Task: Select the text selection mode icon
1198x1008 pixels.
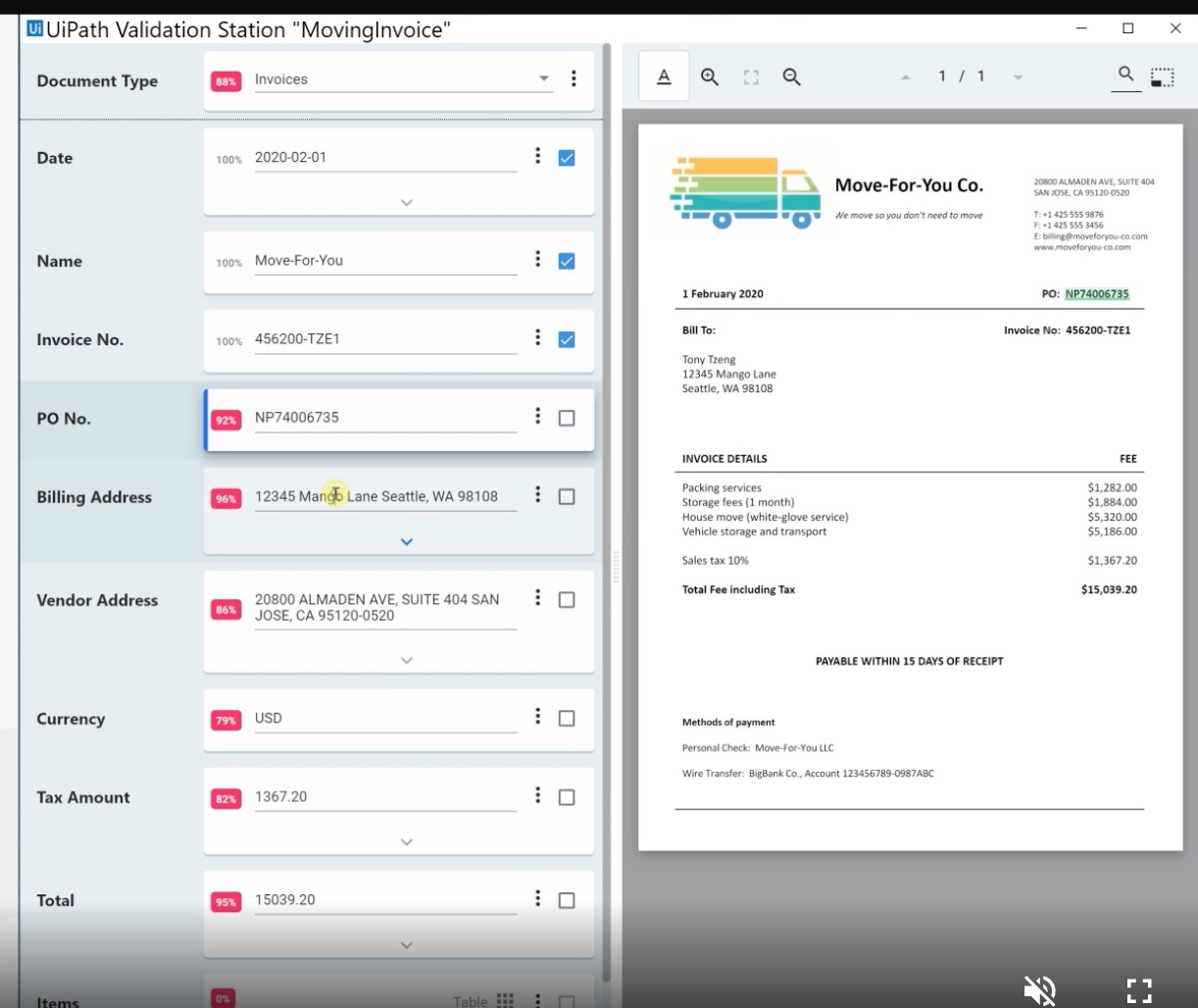Action: click(664, 76)
